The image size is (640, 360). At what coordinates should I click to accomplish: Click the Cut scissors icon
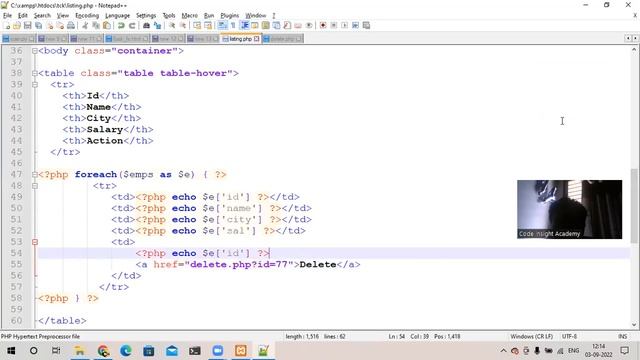(85, 25)
